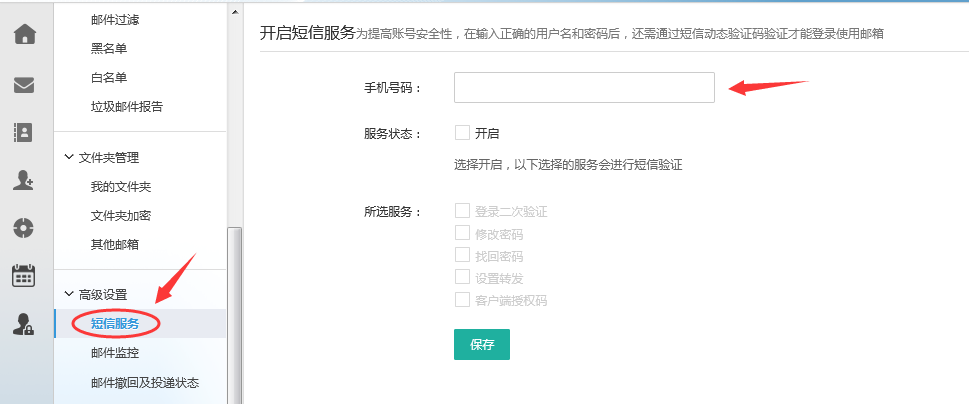
Task: Collapse the 高级设置 section
Action: tap(69, 294)
